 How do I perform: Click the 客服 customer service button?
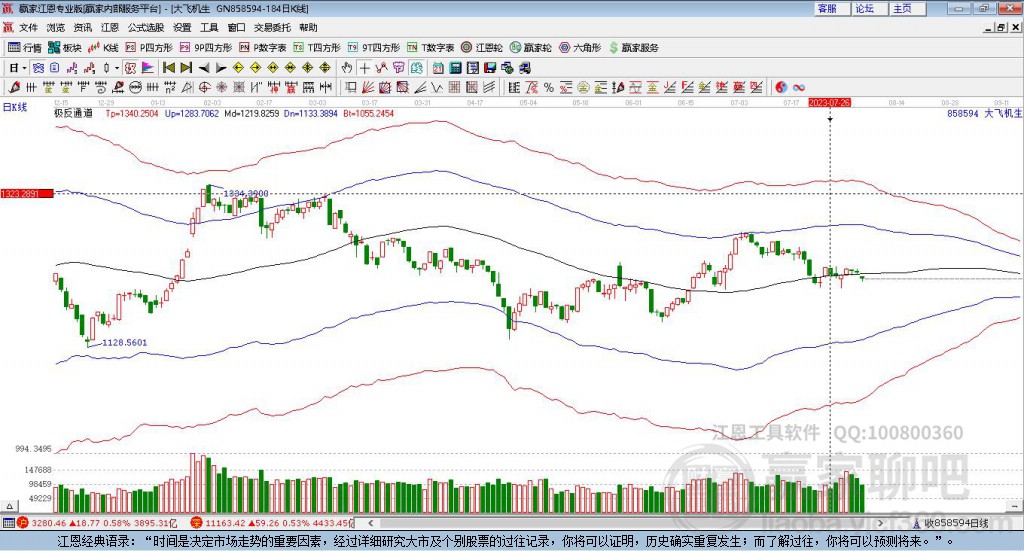pos(831,8)
